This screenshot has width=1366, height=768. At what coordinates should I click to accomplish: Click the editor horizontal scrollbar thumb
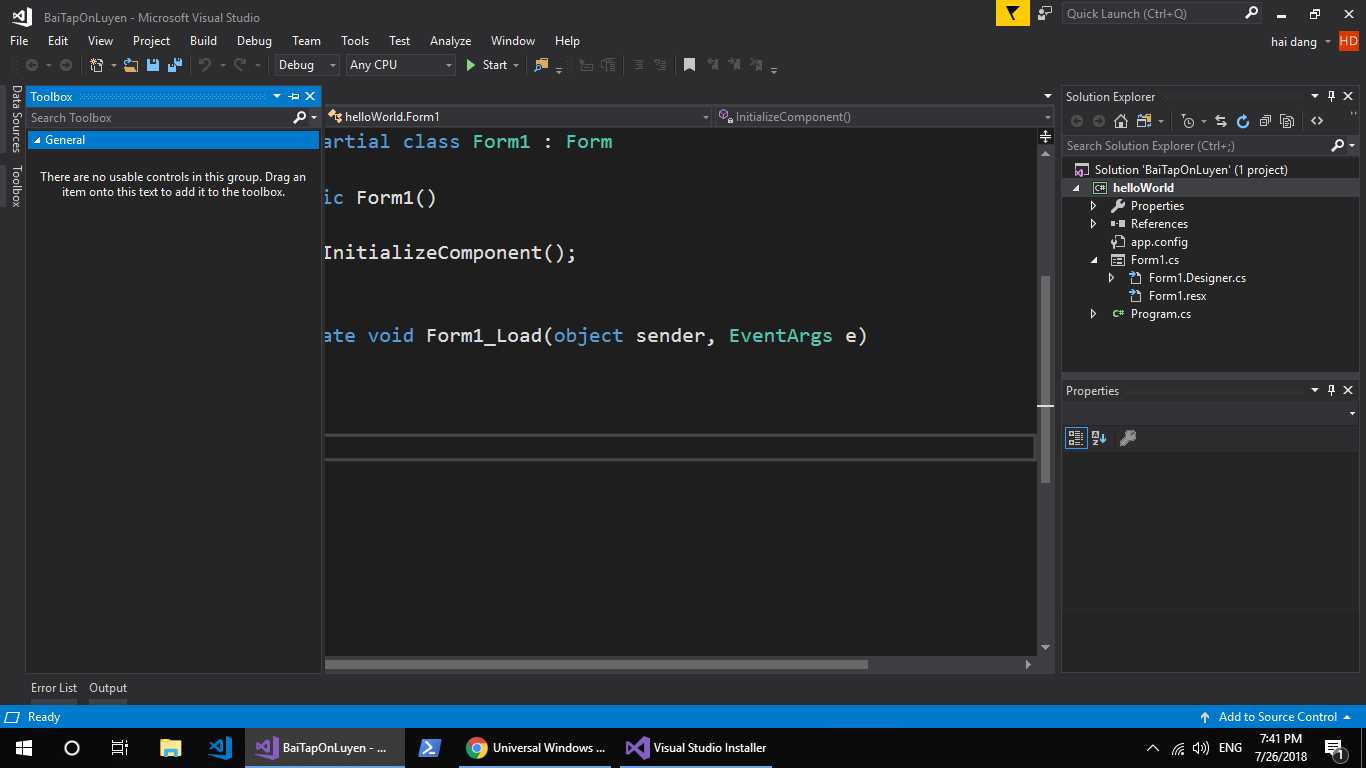(x=597, y=664)
